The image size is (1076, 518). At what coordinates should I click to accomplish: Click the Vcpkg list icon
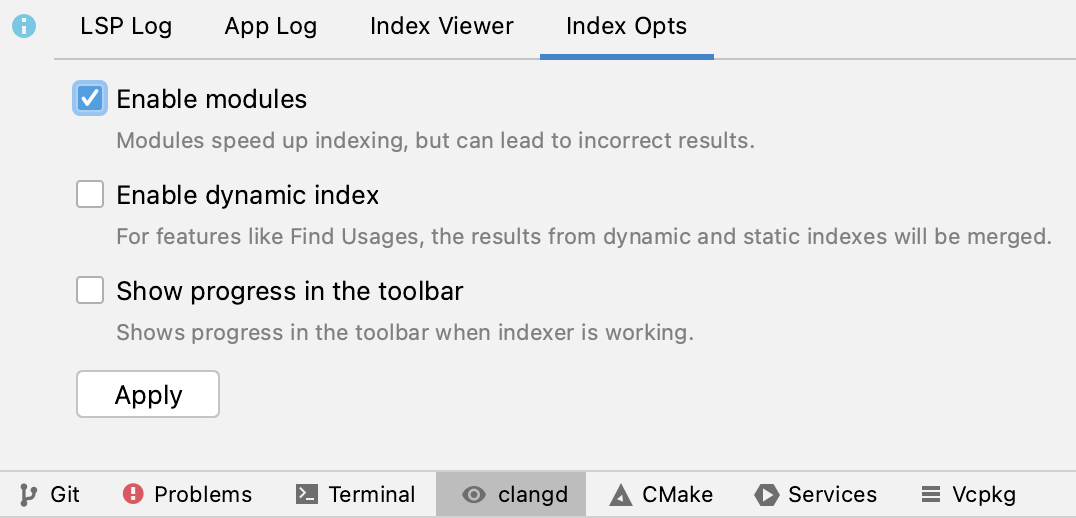pyautogui.click(x=931, y=495)
